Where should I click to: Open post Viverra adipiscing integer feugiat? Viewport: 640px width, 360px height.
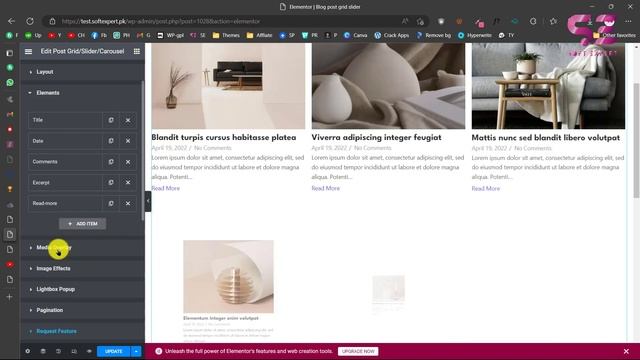pyautogui.click(x=376, y=138)
